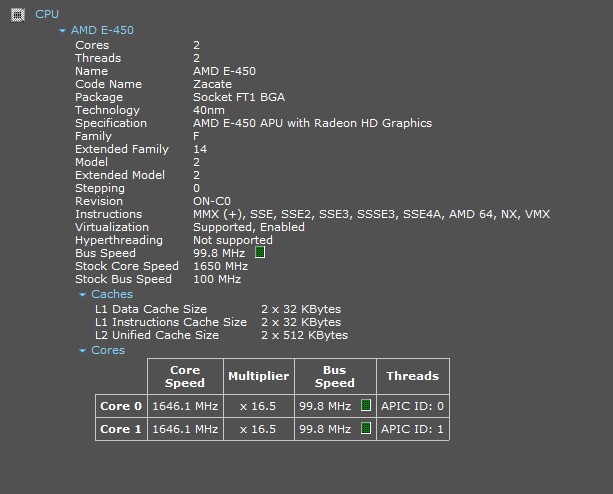Click the Instructions value starting with MMX
The height and width of the screenshot is (494, 613).
point(371,214)
